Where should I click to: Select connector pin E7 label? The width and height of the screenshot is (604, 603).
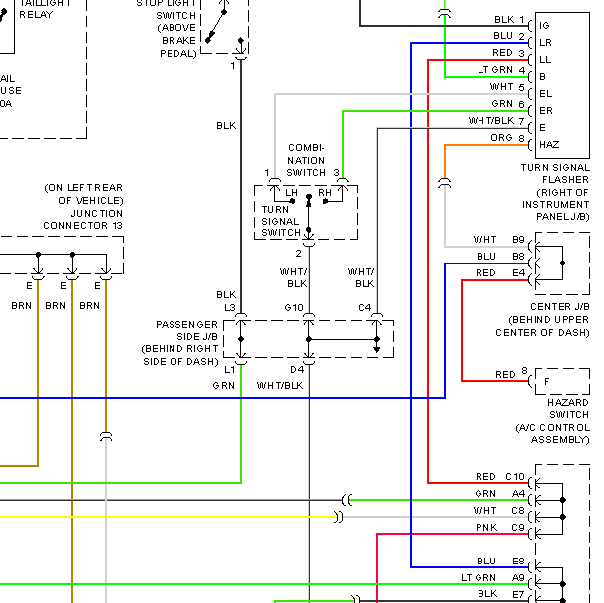(518, 595)
